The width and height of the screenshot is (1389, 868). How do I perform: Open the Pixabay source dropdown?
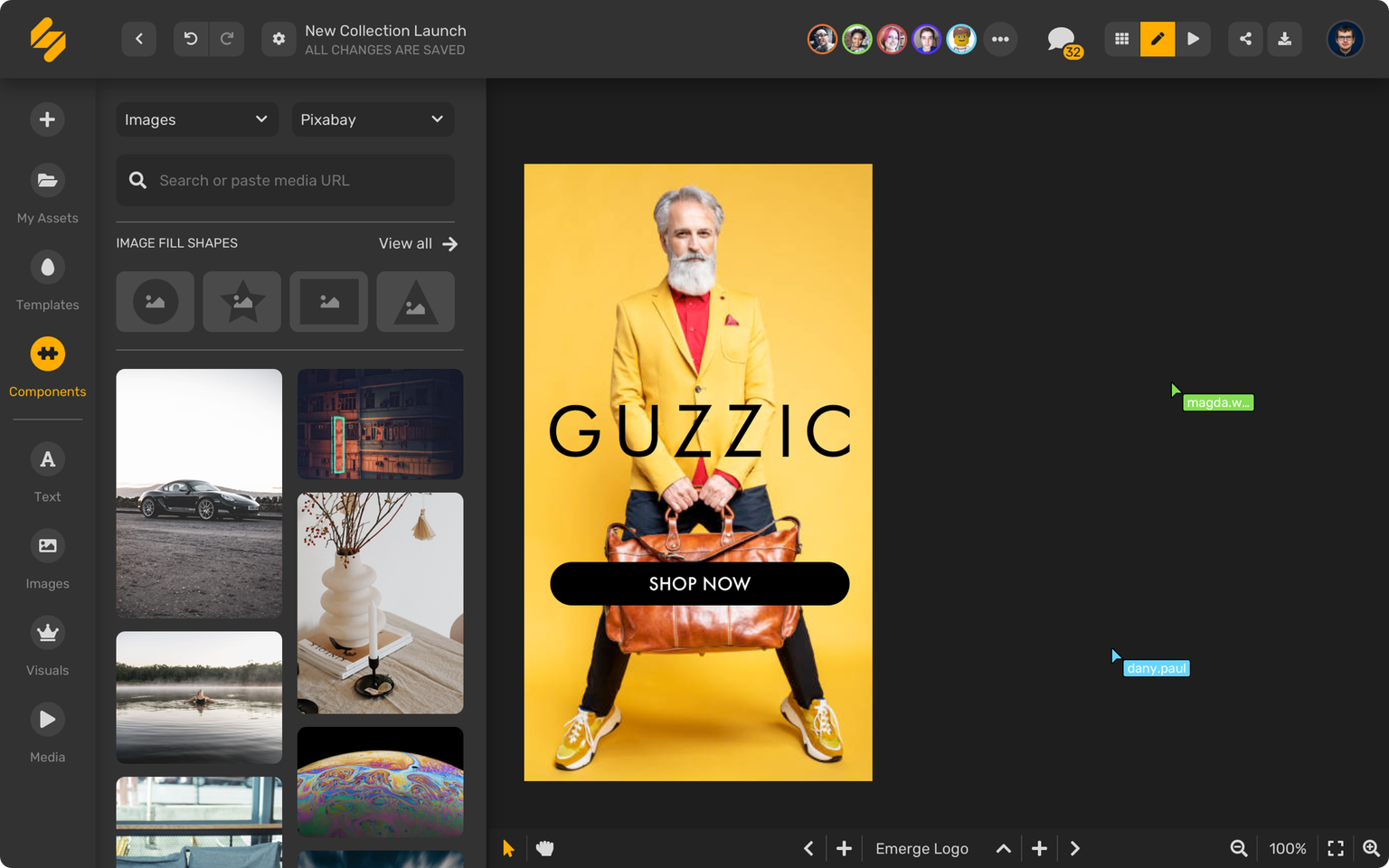click(x=372, y=119)
